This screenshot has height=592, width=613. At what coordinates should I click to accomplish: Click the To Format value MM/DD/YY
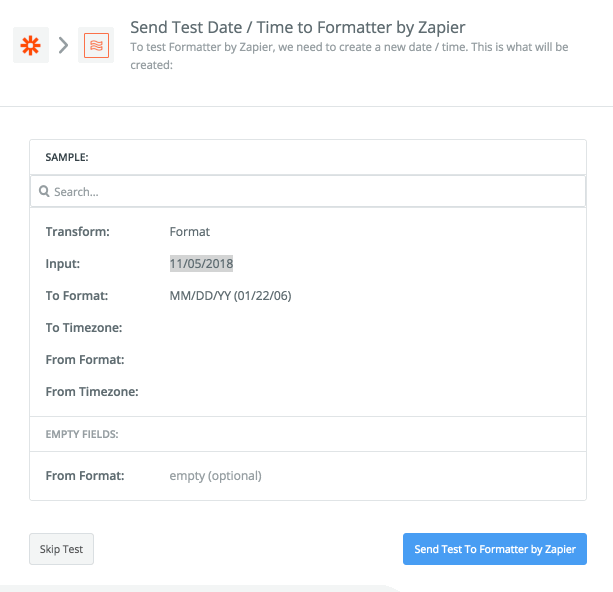click(230, 296)
